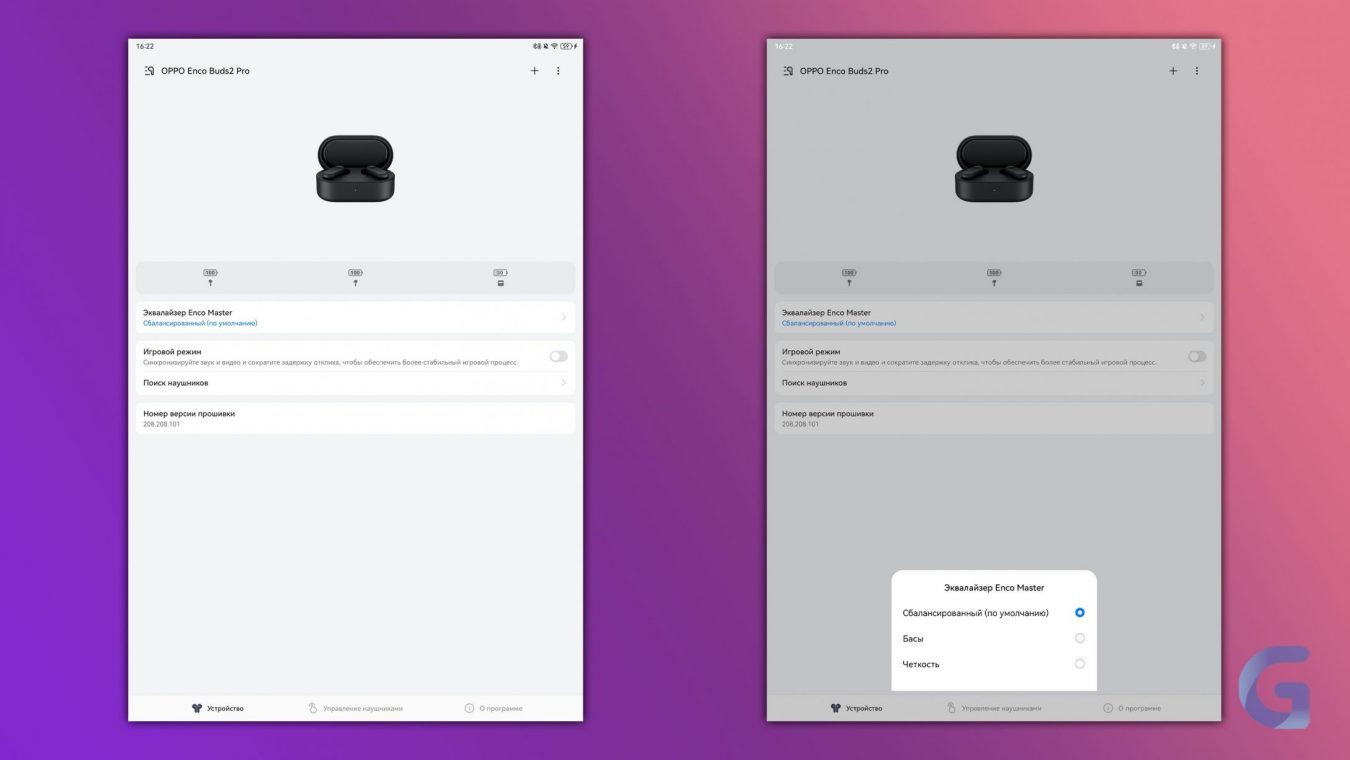Tap the device icon beside right OPPO title

[788, 71]
